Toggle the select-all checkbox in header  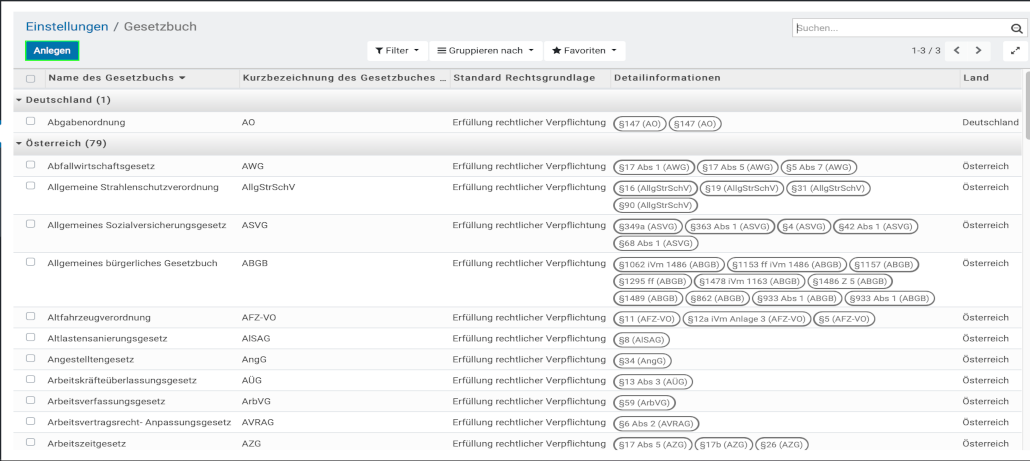coord(30,78)
